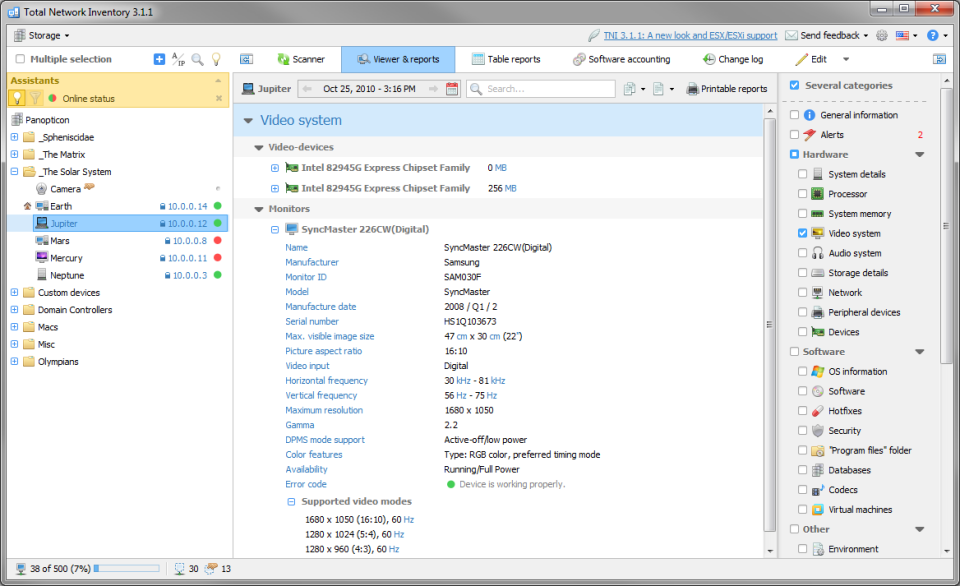Viewport: 960px width, 586px height.
Task: Click the calendar snapshot date icon
Action: coord(452,89)
